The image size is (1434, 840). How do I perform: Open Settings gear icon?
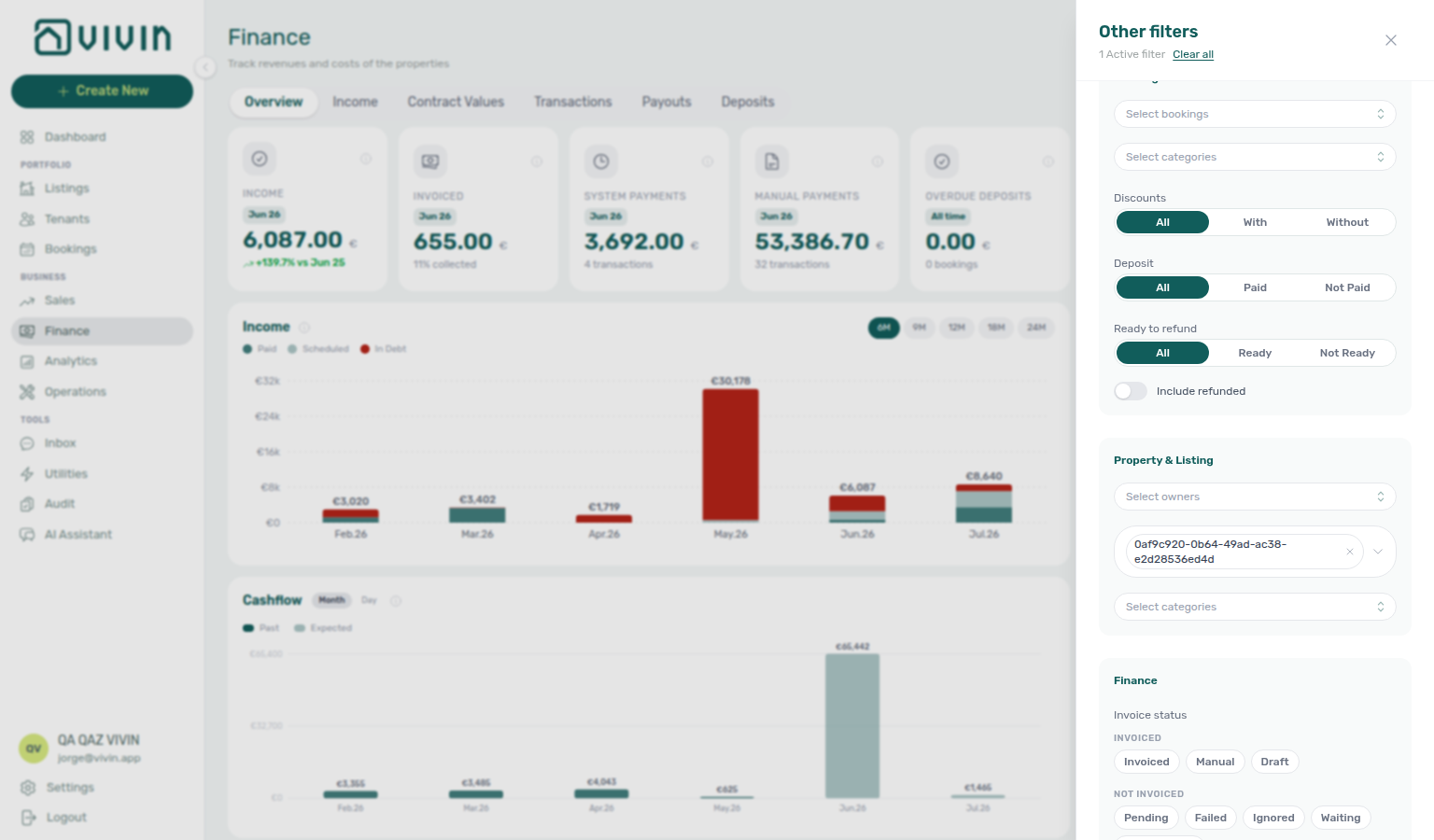point(28,788)
